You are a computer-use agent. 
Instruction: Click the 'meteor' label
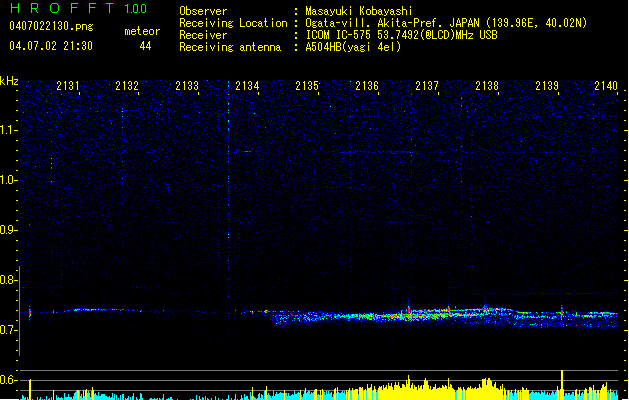[142, 31]
